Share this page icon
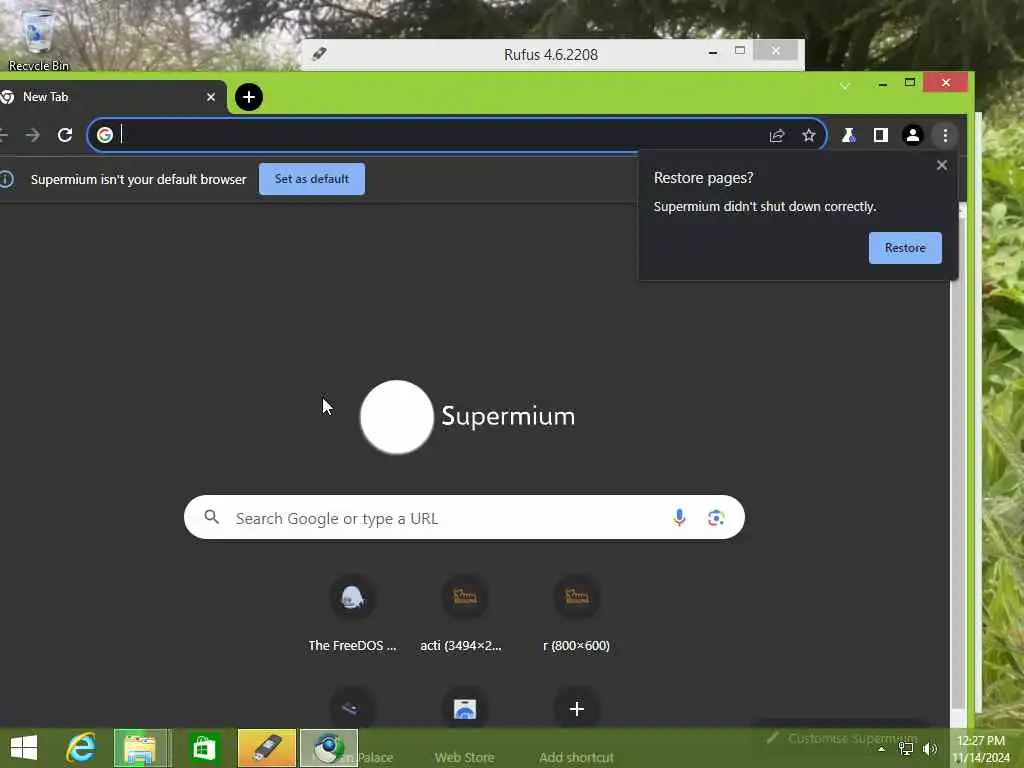1024x768 pixels. [776, 135]
